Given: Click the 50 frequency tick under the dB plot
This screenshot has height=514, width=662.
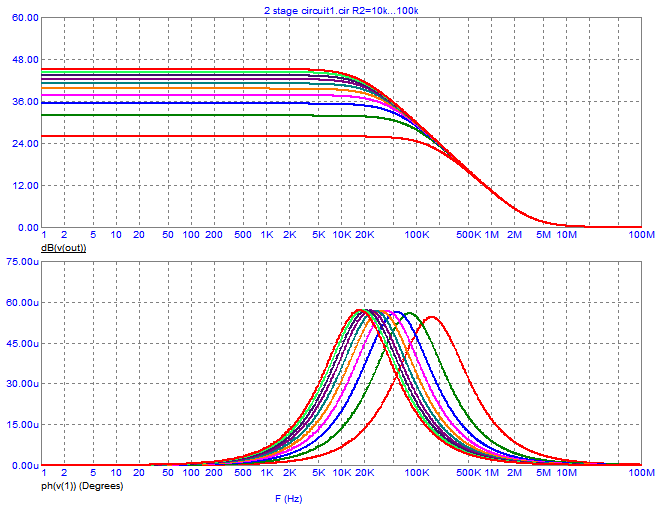Looking at the screenshot, I should tap(168, 235).
